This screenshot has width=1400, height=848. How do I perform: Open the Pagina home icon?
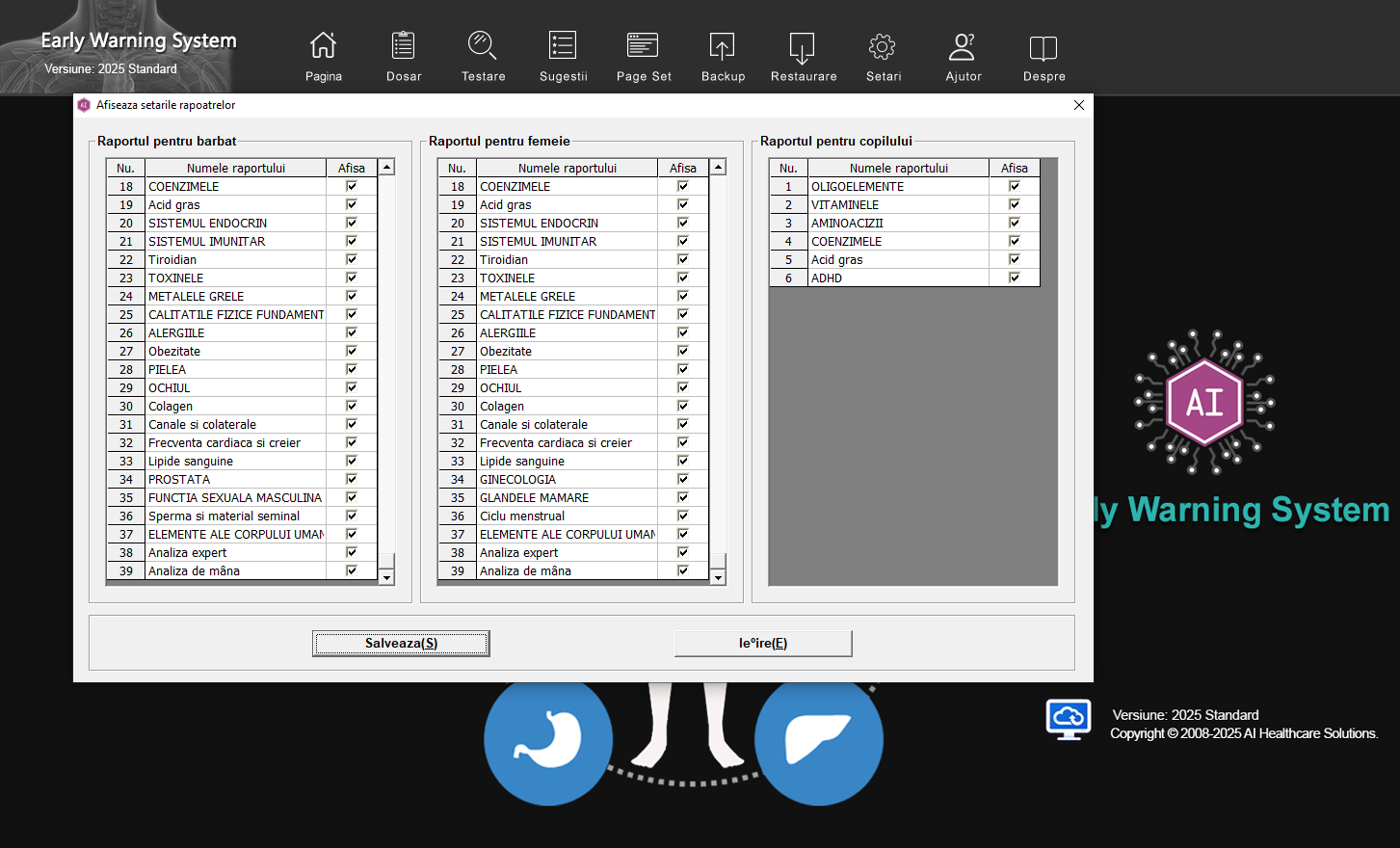323,46
